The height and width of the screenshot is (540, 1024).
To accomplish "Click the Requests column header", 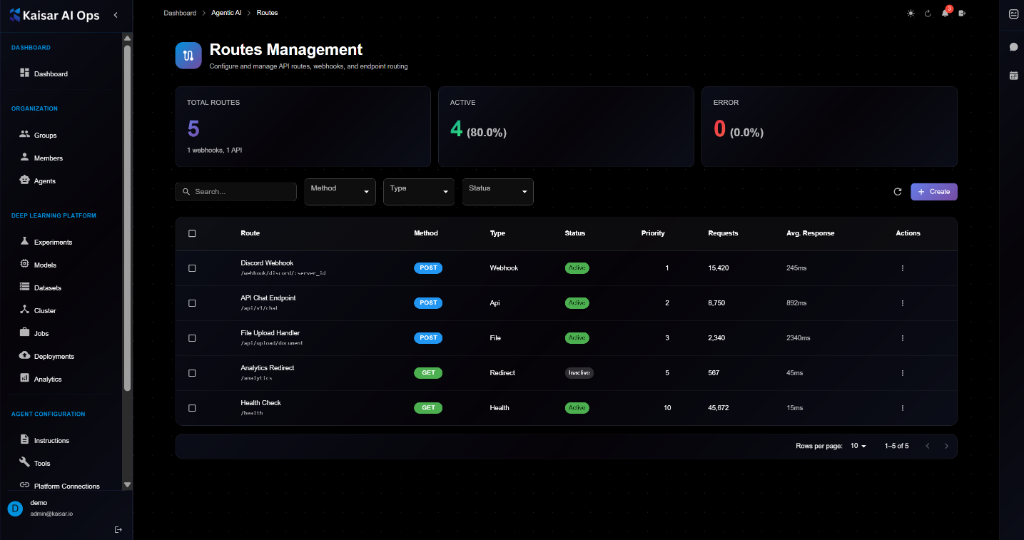I will pyautogui.click(x=723, y=233).
